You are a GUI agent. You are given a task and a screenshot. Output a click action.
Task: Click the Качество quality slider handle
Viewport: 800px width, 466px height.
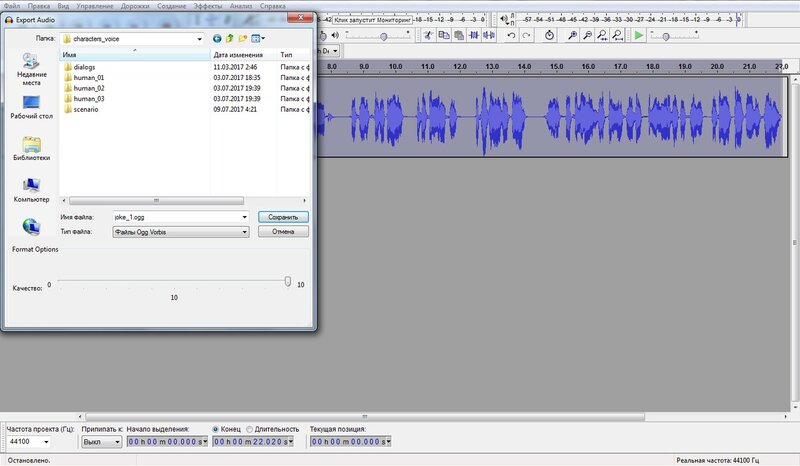(x=288, y=282)
